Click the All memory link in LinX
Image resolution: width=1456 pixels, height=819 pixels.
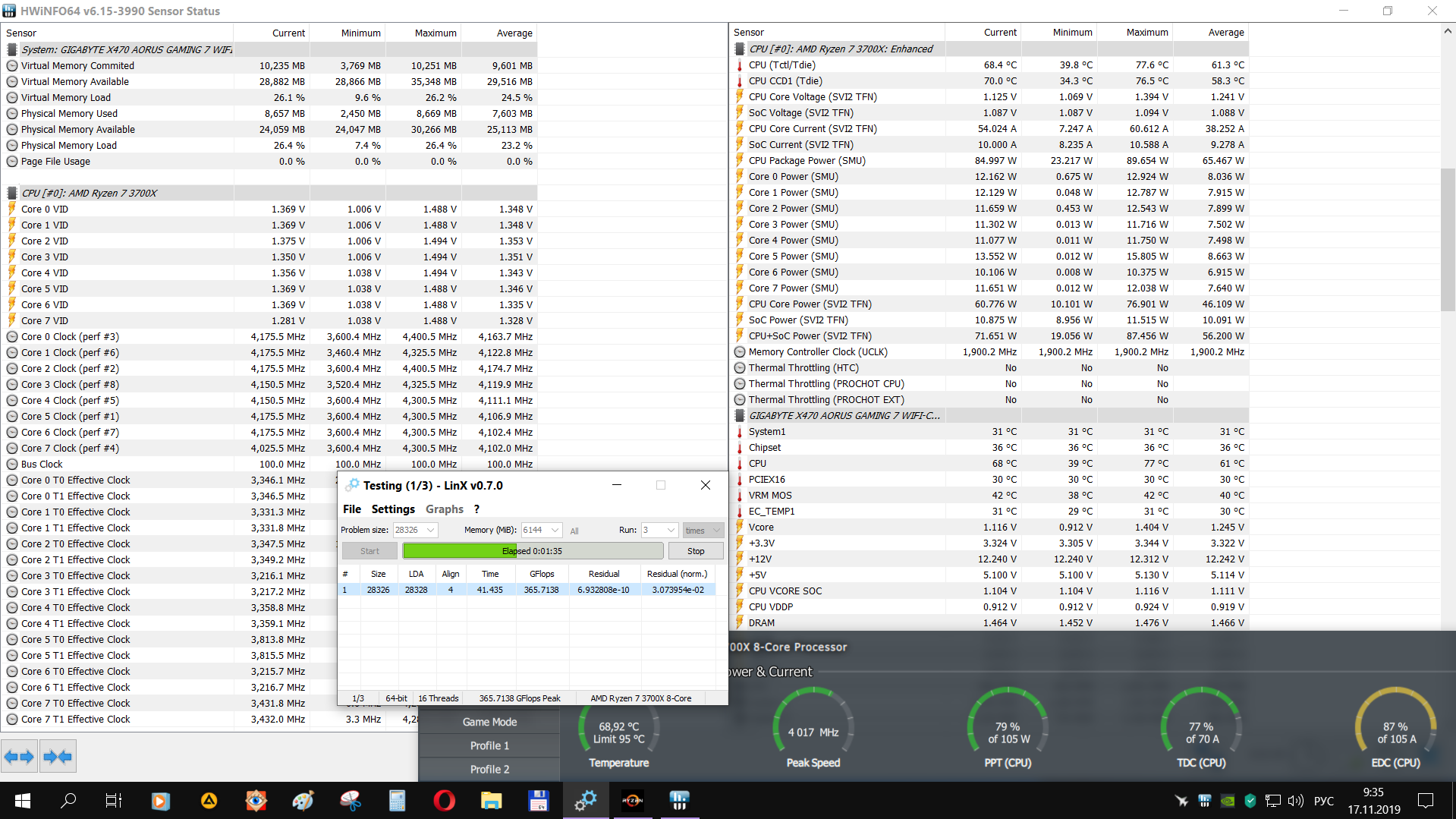click(x=574, y=531)
